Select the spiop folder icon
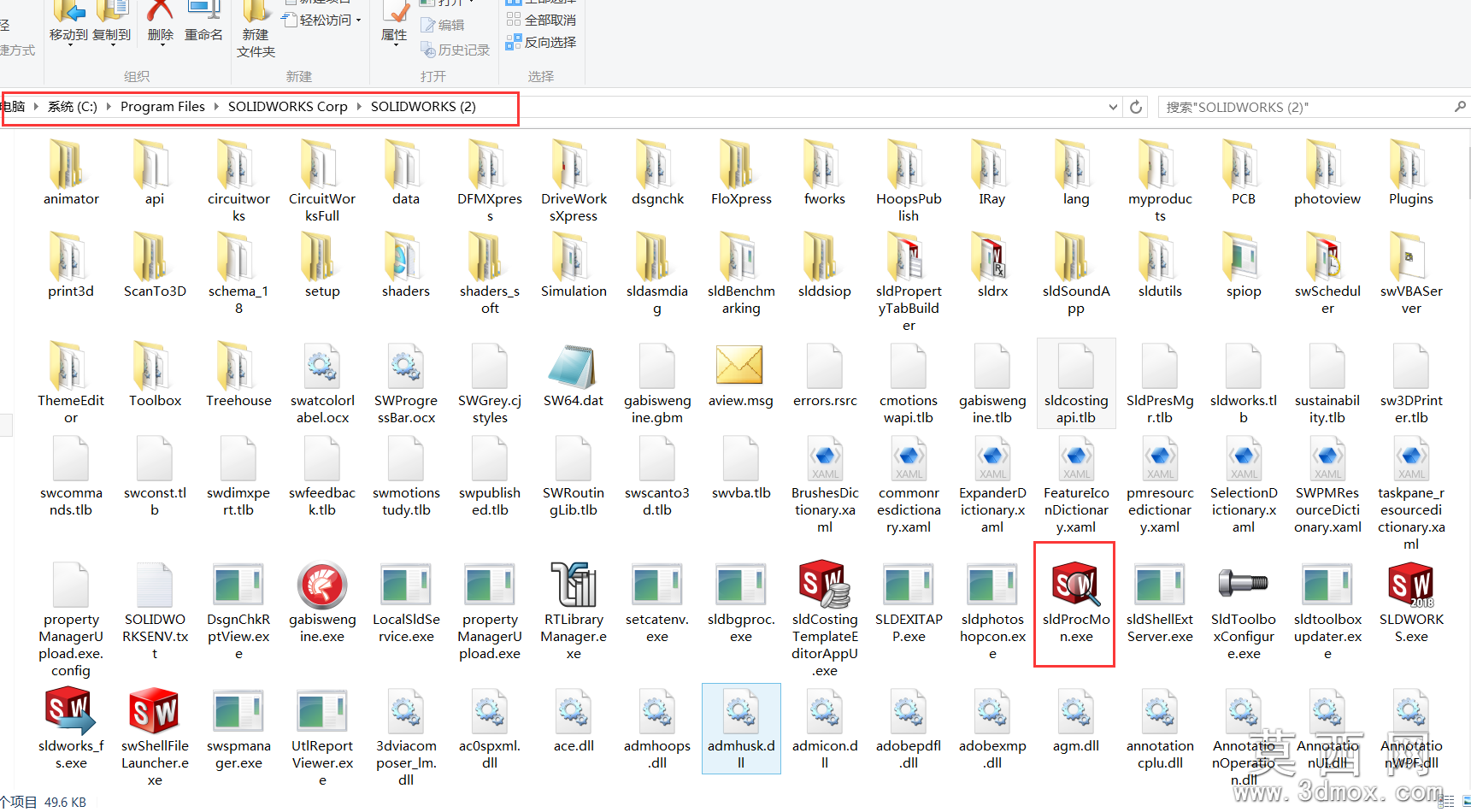This screenshot has height=812, width=1471. tap(1243, 256)
